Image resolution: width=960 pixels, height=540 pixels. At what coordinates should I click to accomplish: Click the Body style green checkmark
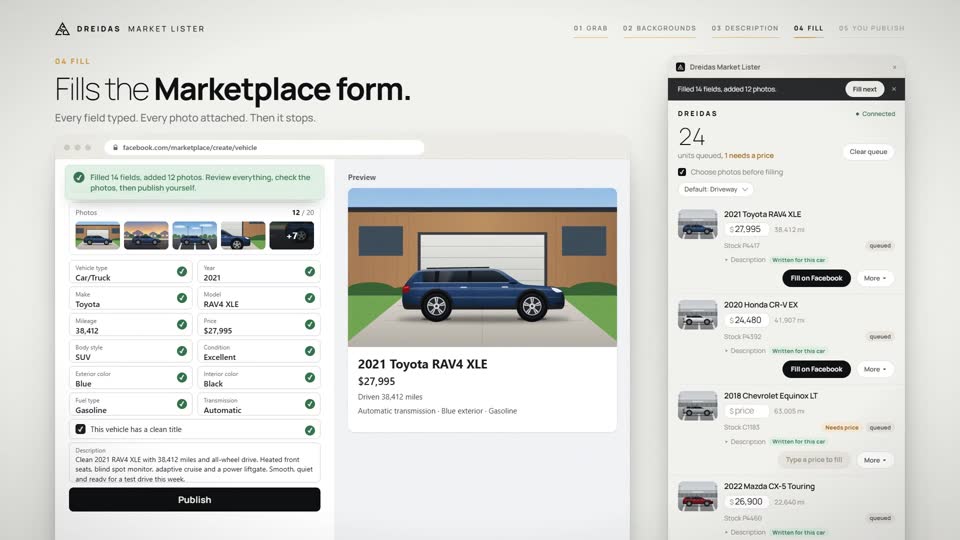coord(182,351)
